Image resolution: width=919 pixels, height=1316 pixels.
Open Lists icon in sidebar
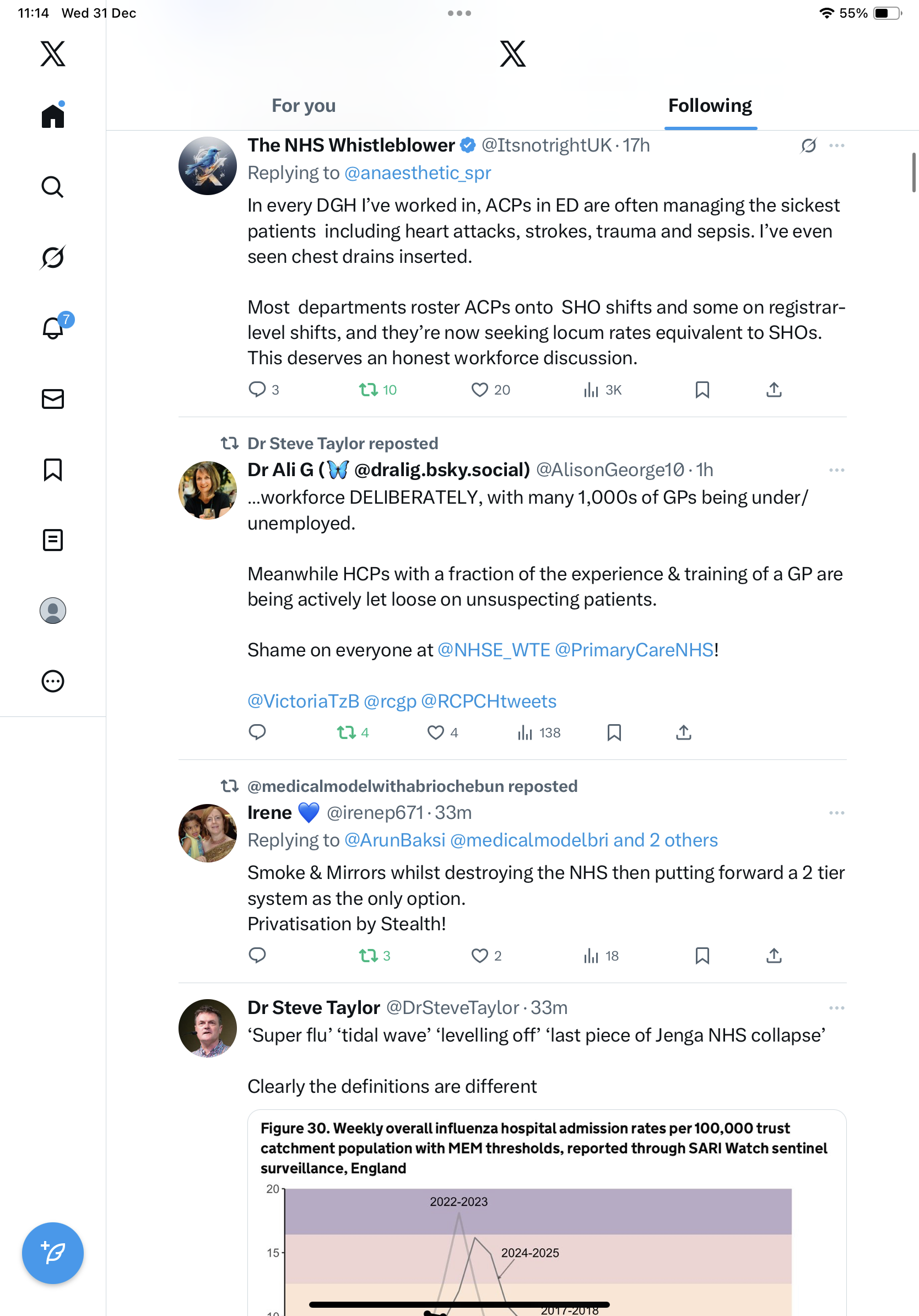pyautogui.click(x=53, y=540)
